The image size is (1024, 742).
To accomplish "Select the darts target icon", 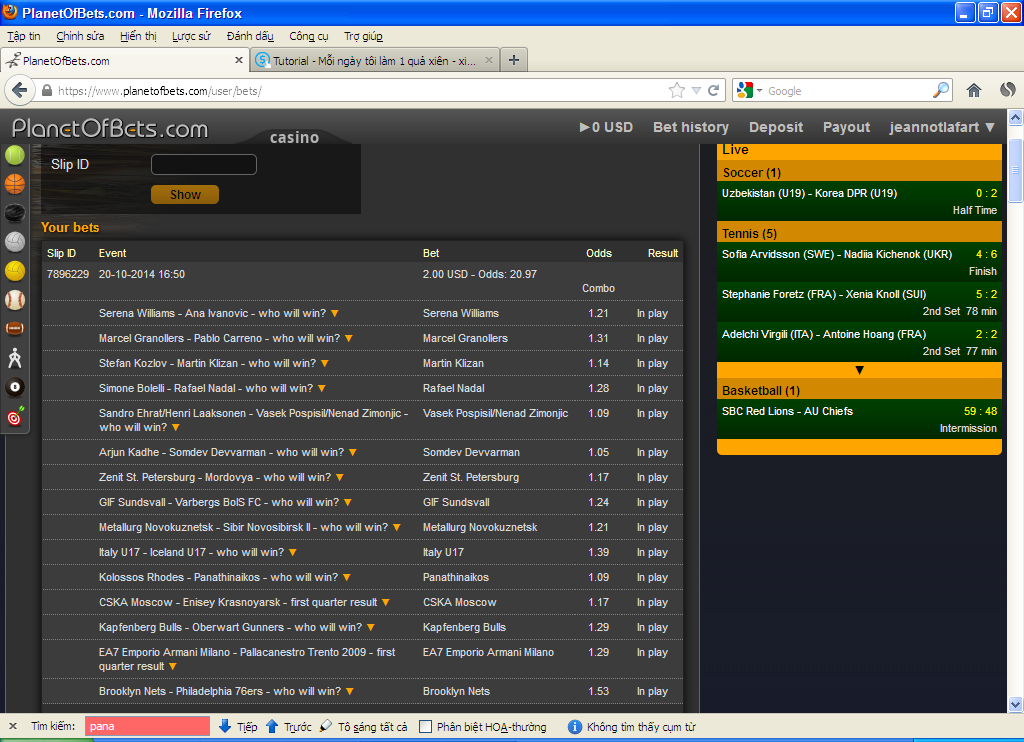I will [x=14, y=417].
